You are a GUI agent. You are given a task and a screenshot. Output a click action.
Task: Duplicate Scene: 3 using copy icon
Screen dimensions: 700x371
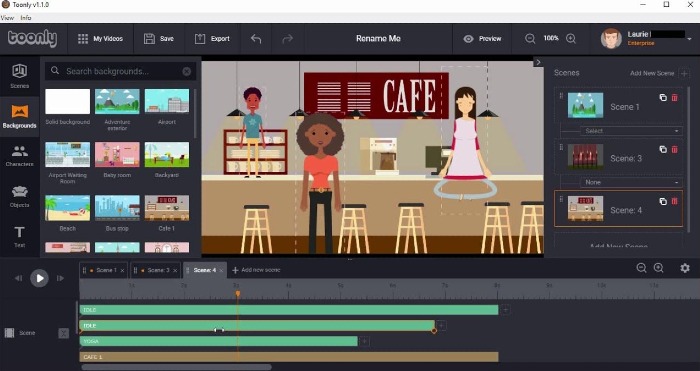663,150
